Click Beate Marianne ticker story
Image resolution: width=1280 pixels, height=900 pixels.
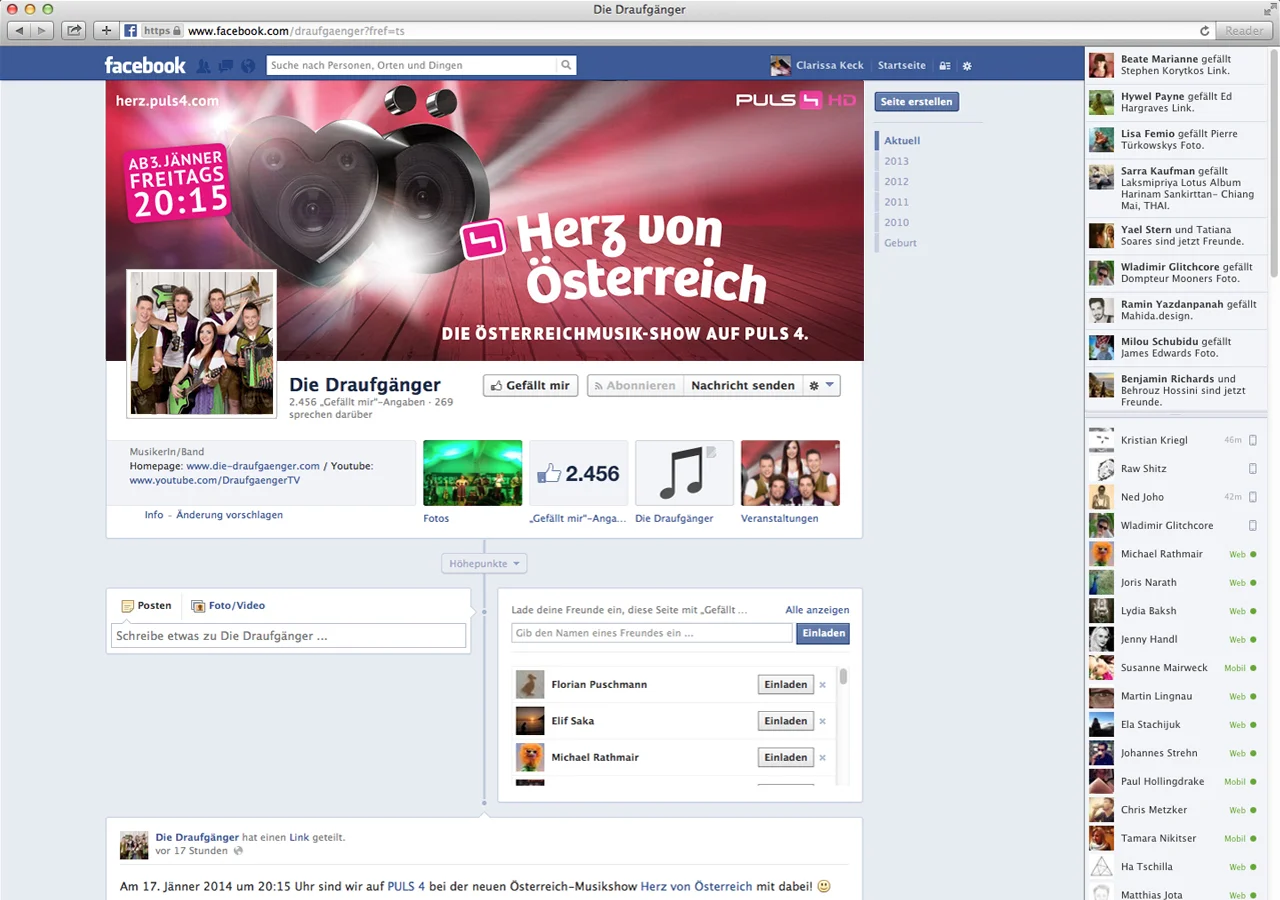pyautogui.click(x=1176, y=65)
